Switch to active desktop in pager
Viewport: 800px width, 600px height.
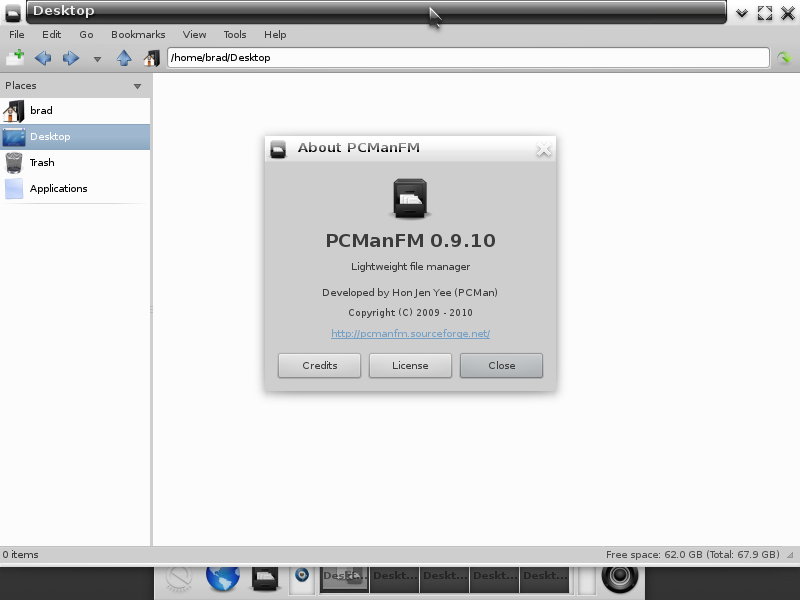(344, 580)
